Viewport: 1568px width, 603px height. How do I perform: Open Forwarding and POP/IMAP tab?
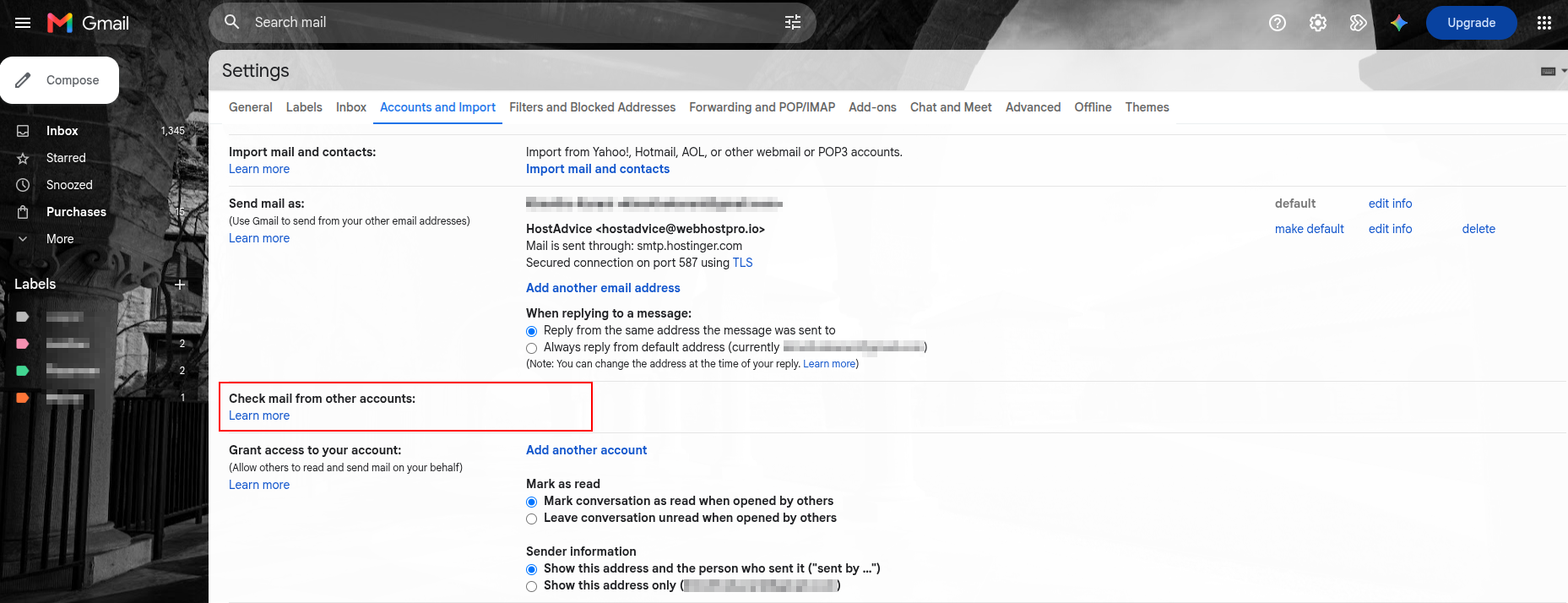[x=762, y=107]
